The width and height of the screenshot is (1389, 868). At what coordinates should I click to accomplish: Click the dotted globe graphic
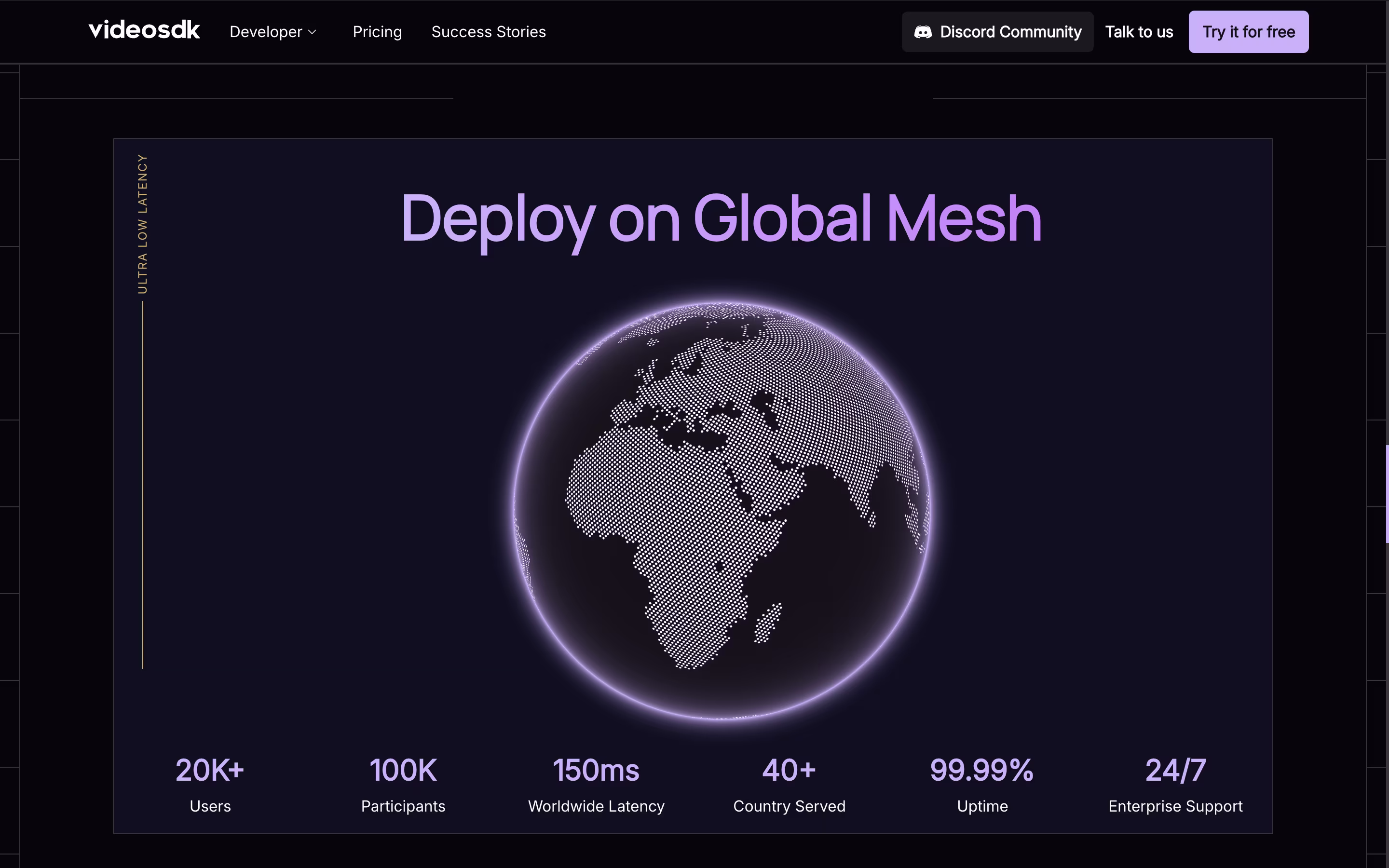[x=721, y=510]
